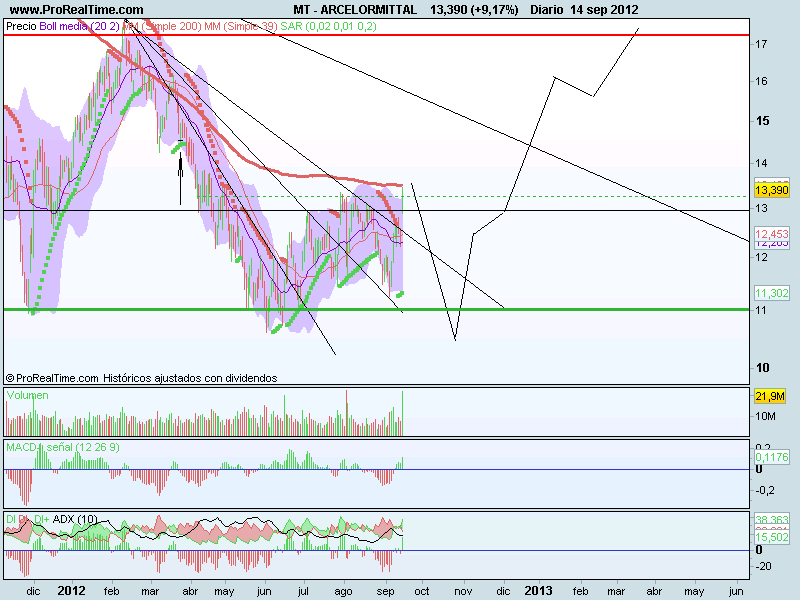
Task: Select the SAR (0,02 0,01 0,2) indicator label
Action: point(329,26)
